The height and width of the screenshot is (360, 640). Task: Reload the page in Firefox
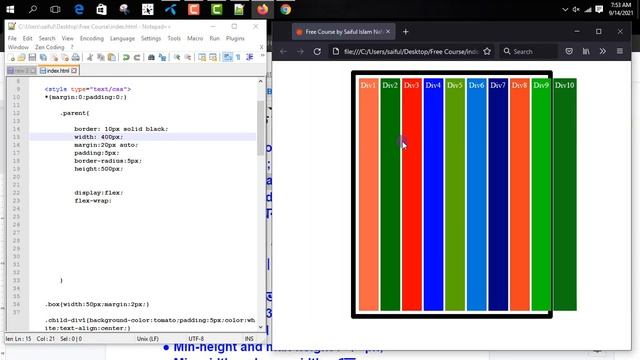(x=317, y=51)
